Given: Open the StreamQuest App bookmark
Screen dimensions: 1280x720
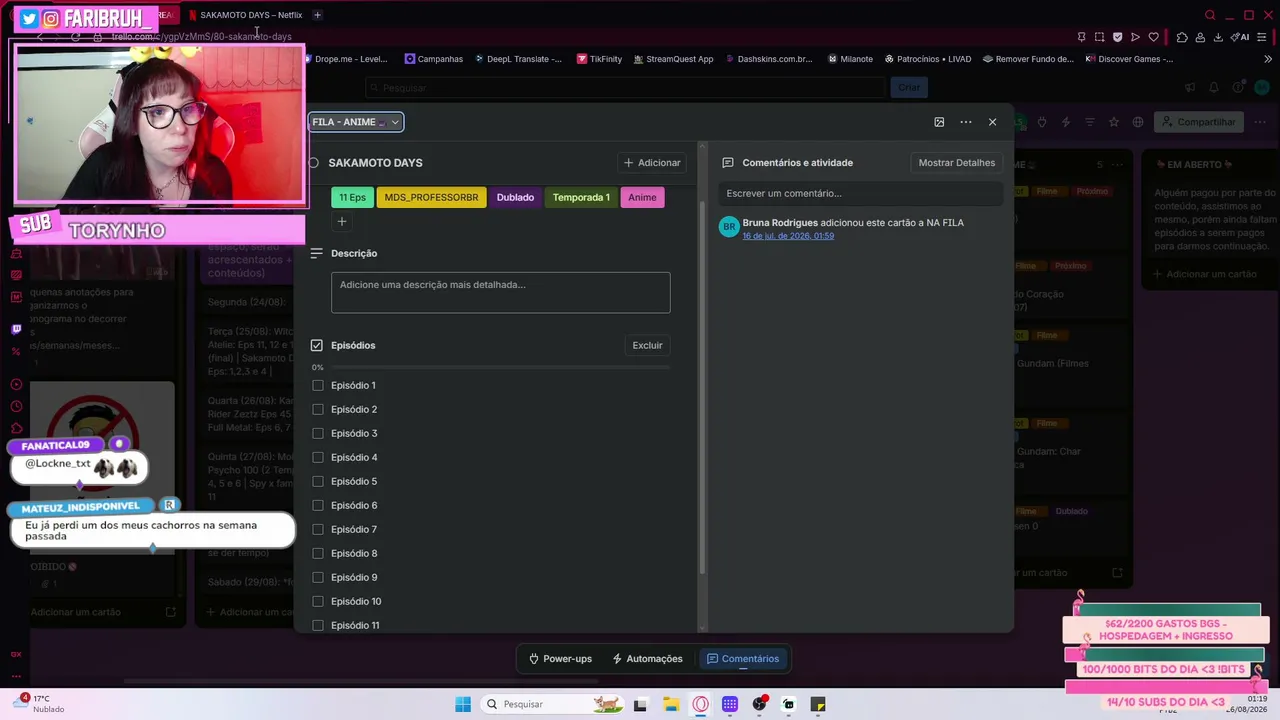Looking at the screenshot, I should [673, 59].
